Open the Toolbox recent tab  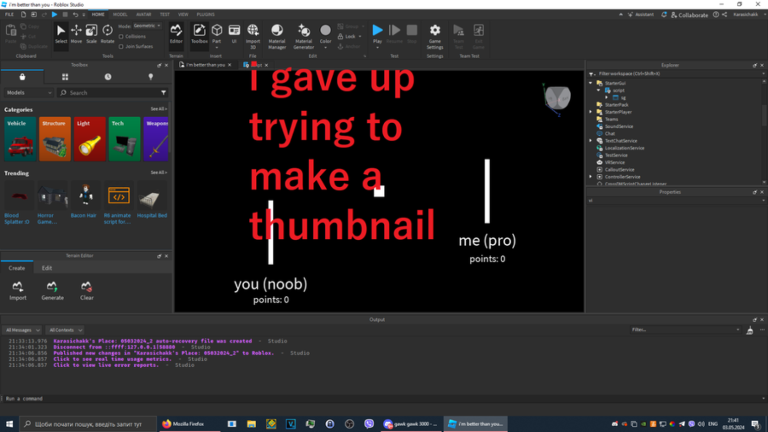click(108, 77)
